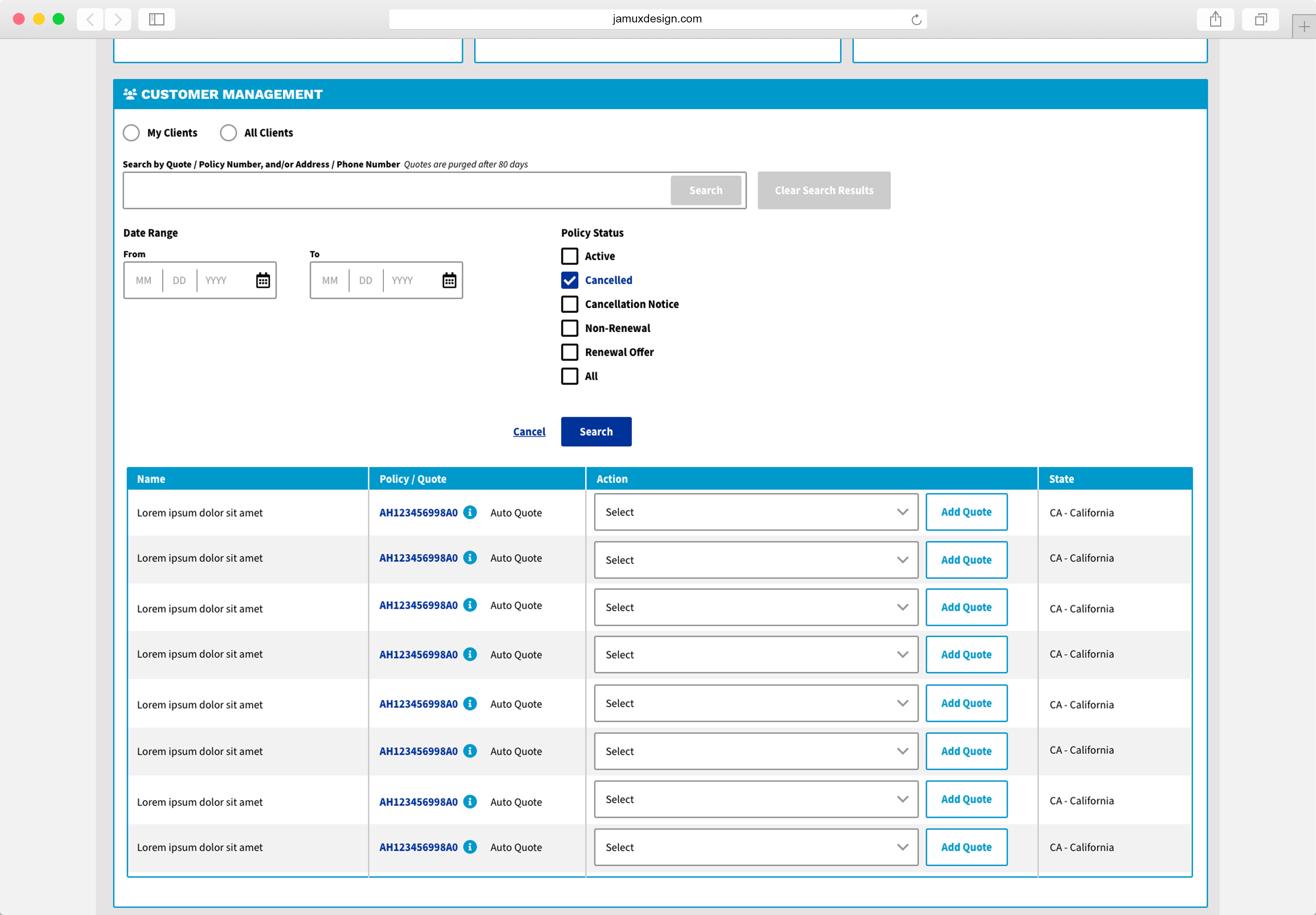The image size is (1316, 915).
Task: Open the Select action dropdown in third row
Action: click(x=756, y=607)
